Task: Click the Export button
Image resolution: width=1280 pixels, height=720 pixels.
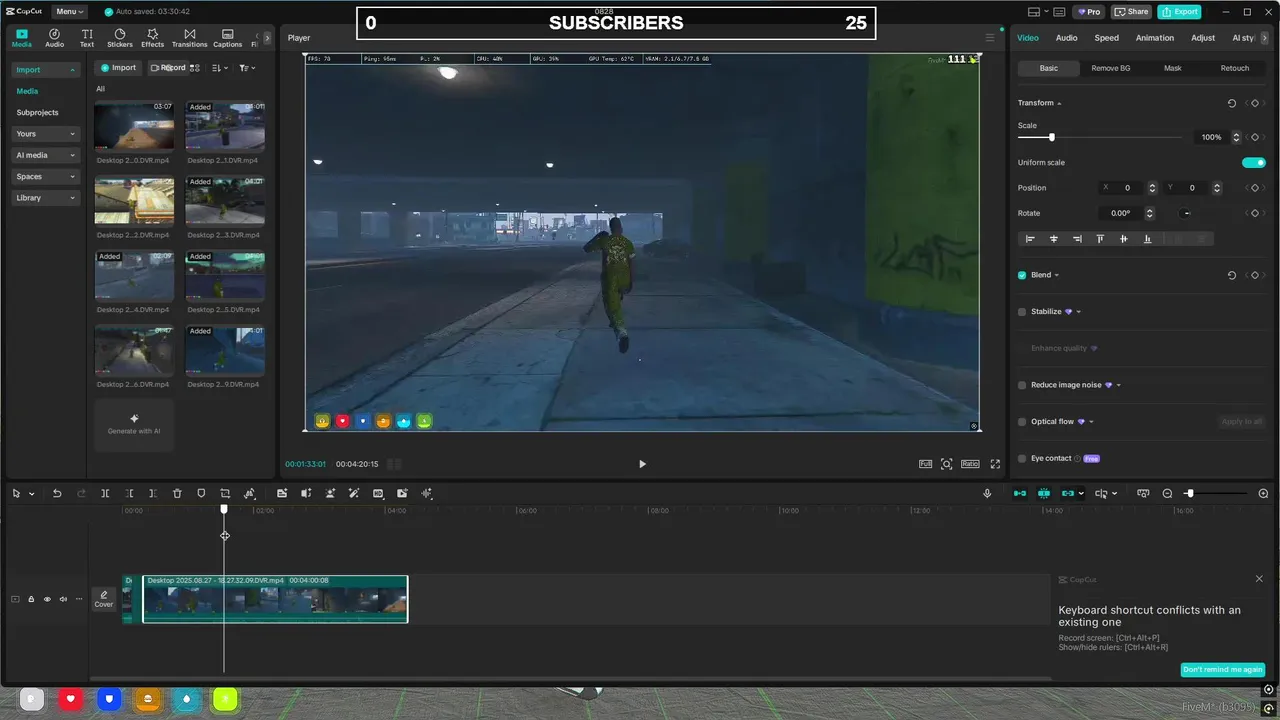Action: (x=1180, y=12)
